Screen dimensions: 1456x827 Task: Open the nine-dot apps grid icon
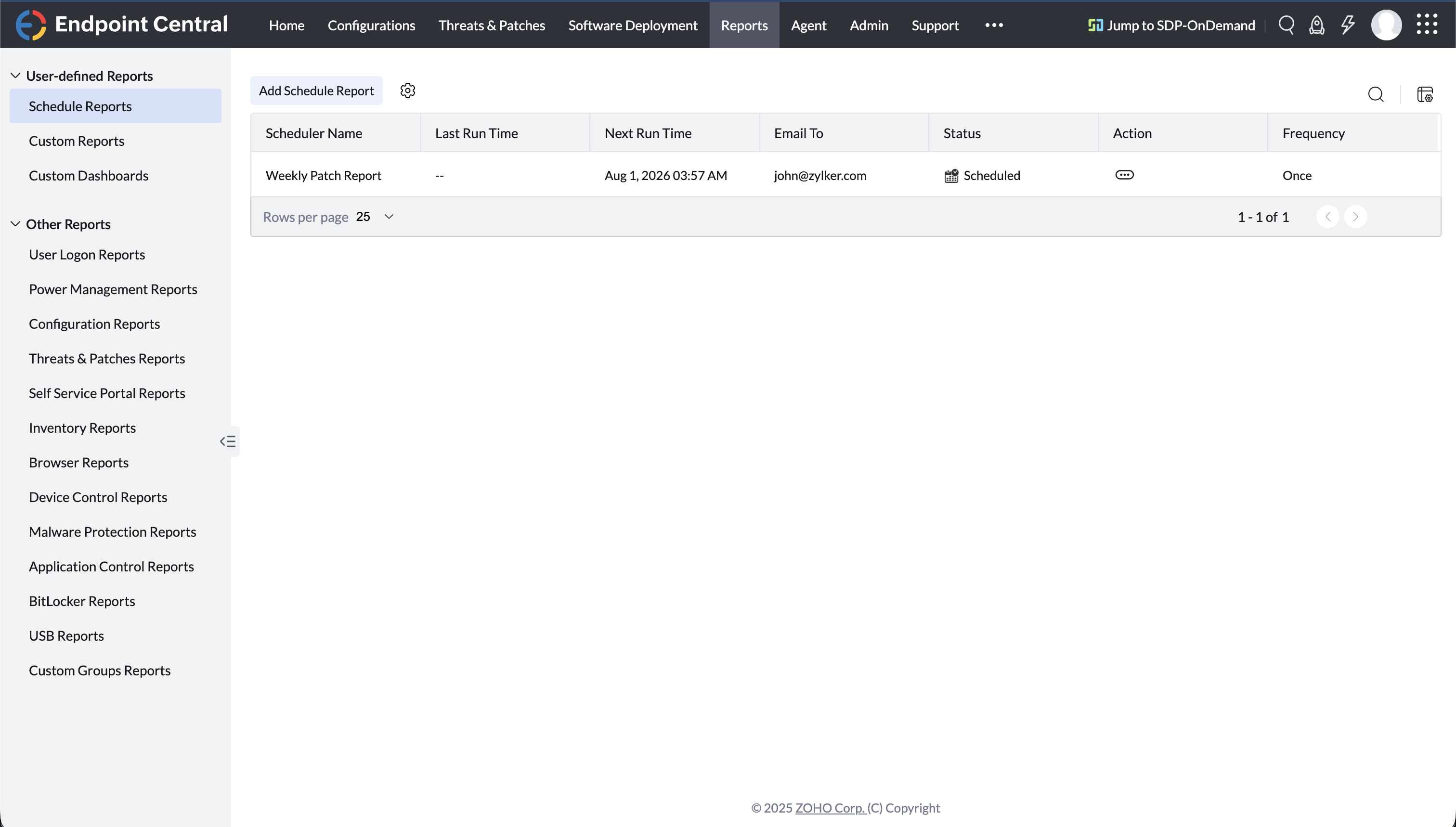coord(1427,25)
